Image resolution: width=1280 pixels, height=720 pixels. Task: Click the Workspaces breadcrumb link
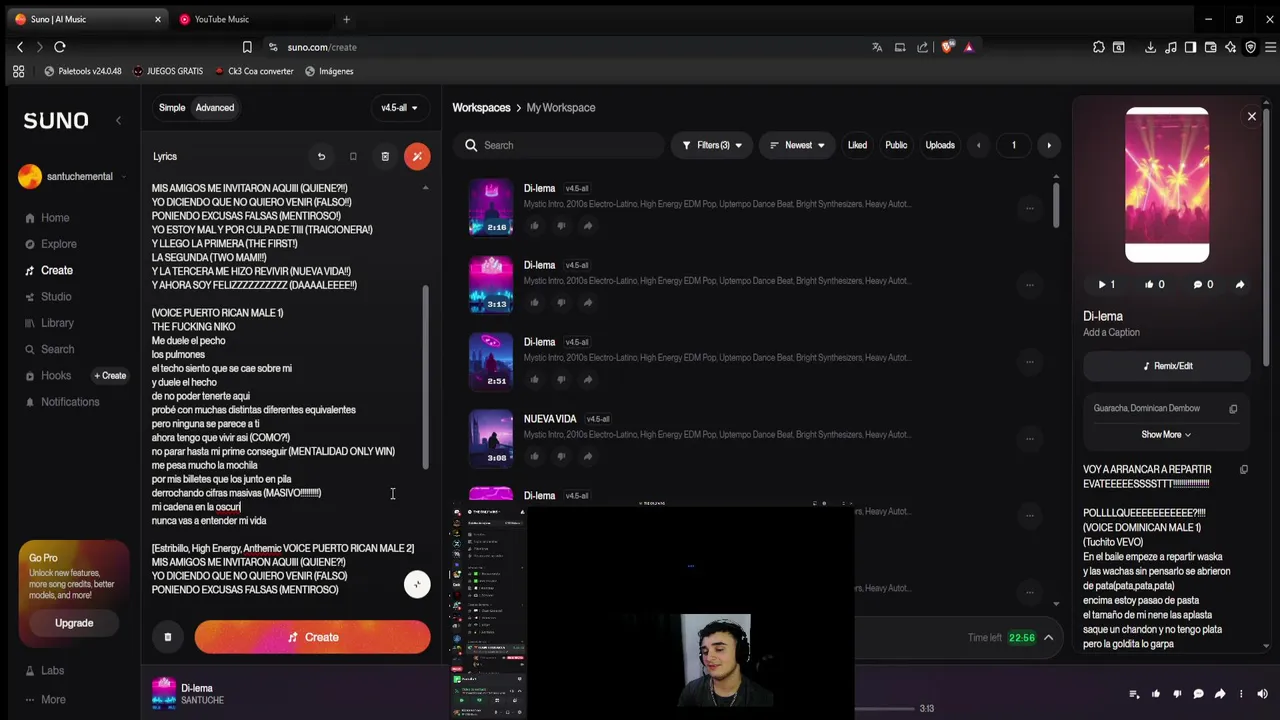coord(481,107)
